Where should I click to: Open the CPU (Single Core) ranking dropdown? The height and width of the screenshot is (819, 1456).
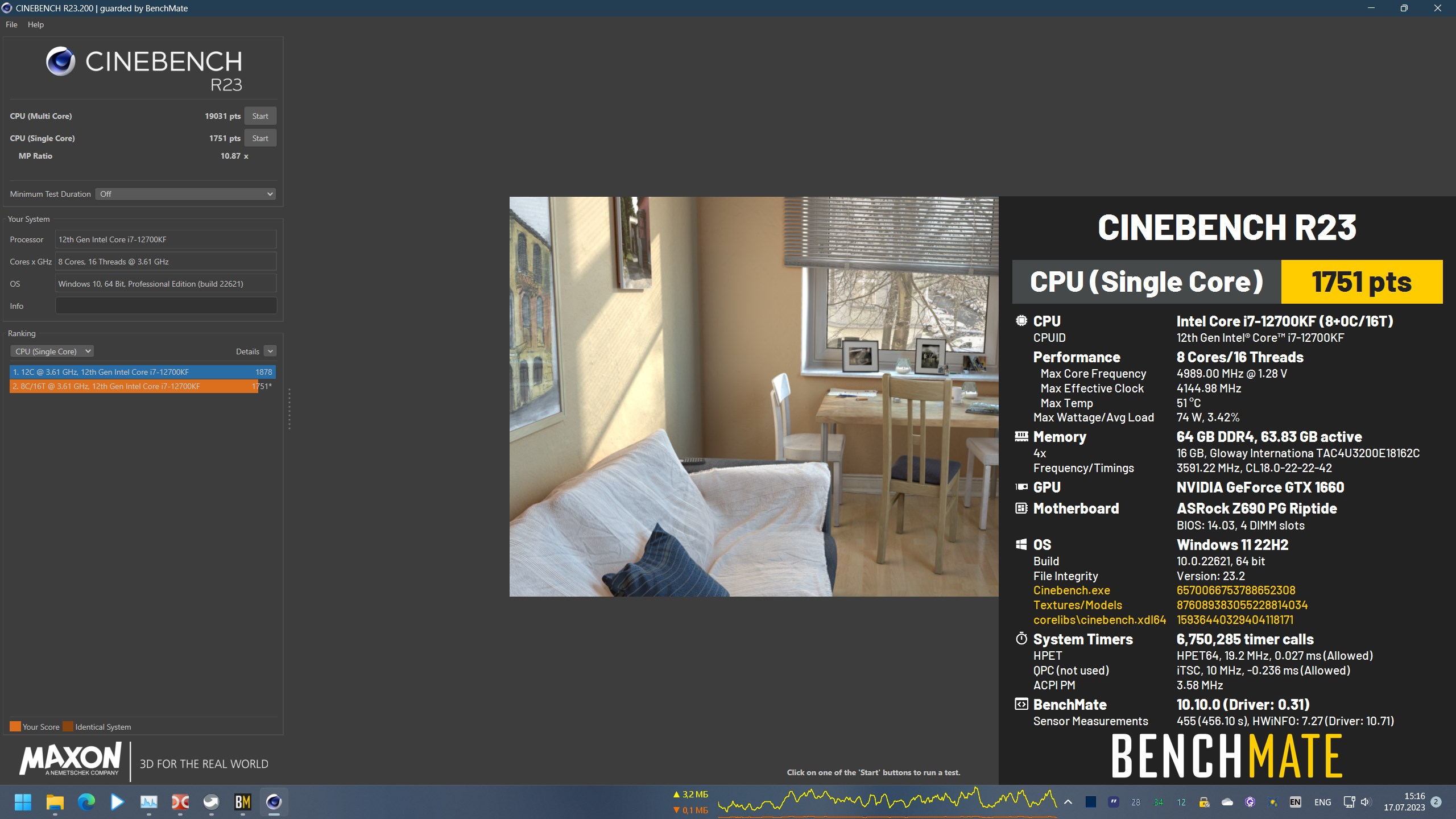pyautogui.click(x=52, y=351)
